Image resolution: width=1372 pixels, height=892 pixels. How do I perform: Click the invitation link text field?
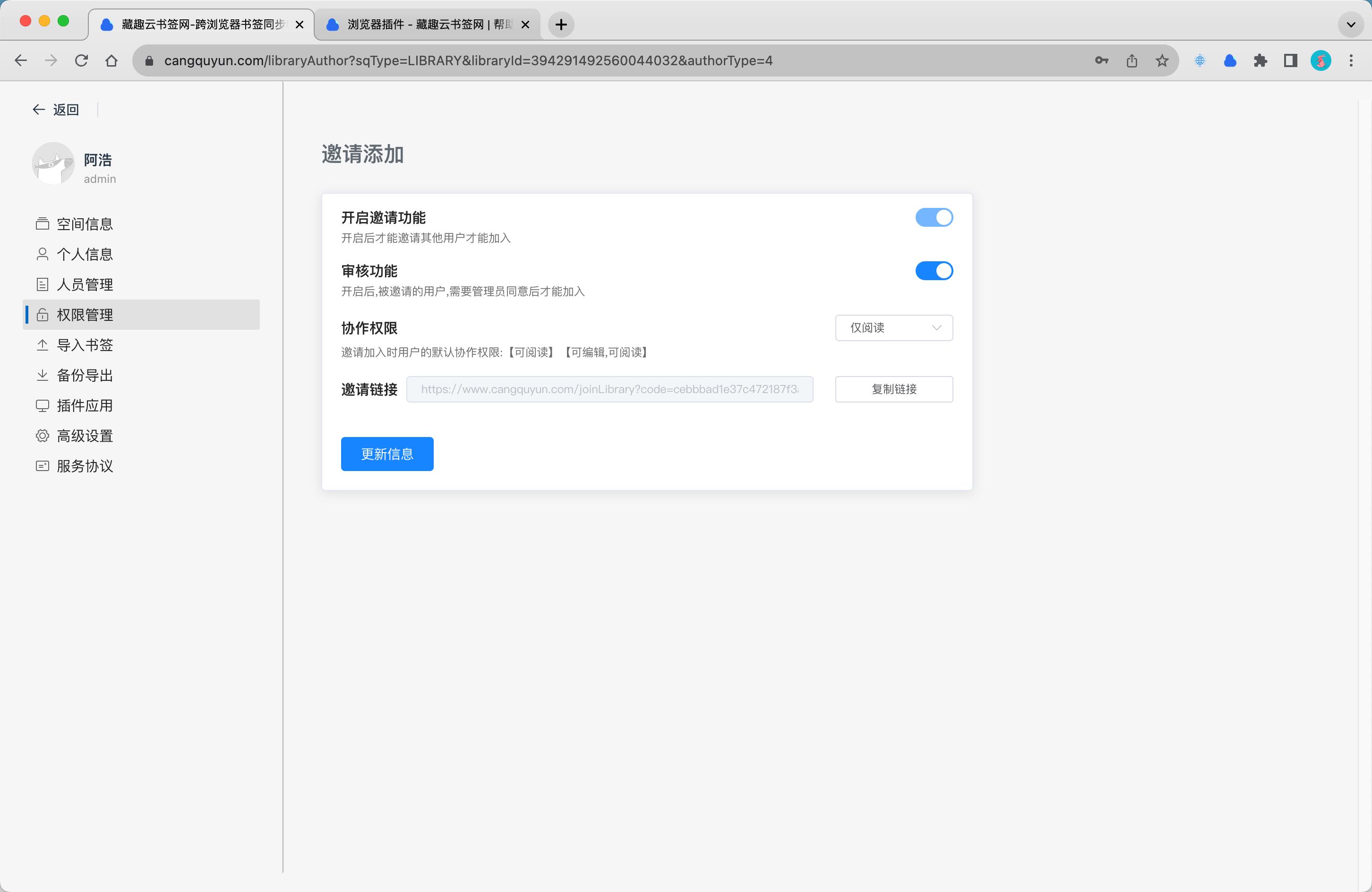click(609, 389)
